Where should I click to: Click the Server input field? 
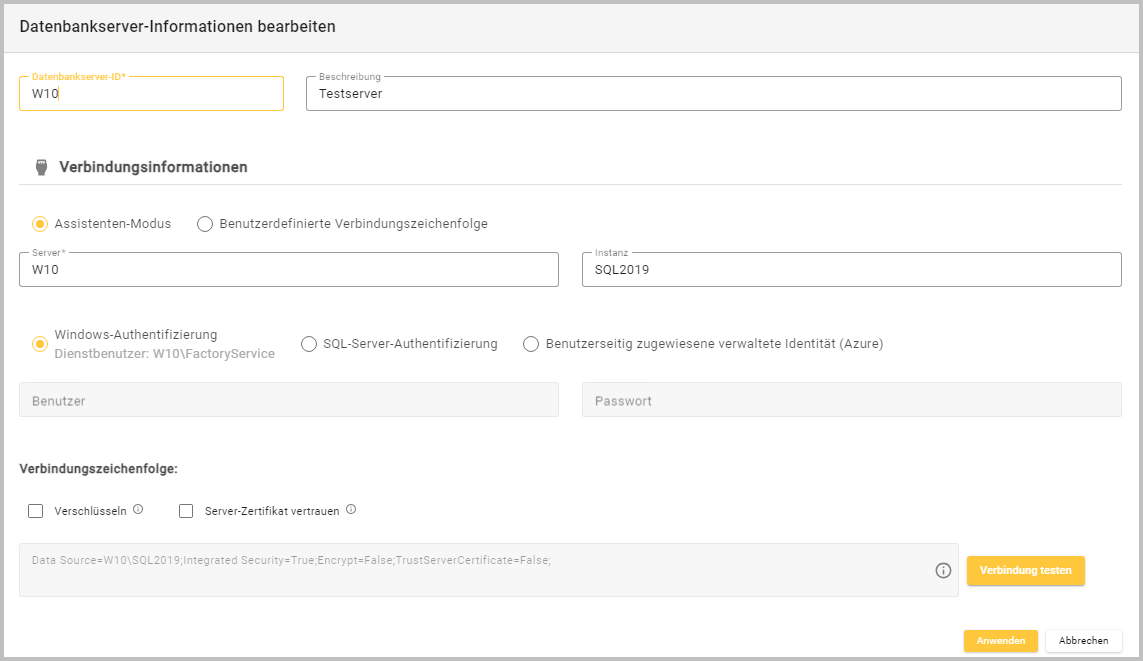tap(288, 270)
